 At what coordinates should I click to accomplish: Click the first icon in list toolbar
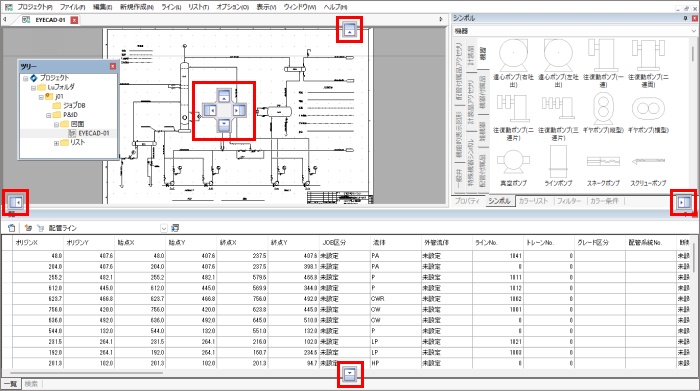coord(12,228)
